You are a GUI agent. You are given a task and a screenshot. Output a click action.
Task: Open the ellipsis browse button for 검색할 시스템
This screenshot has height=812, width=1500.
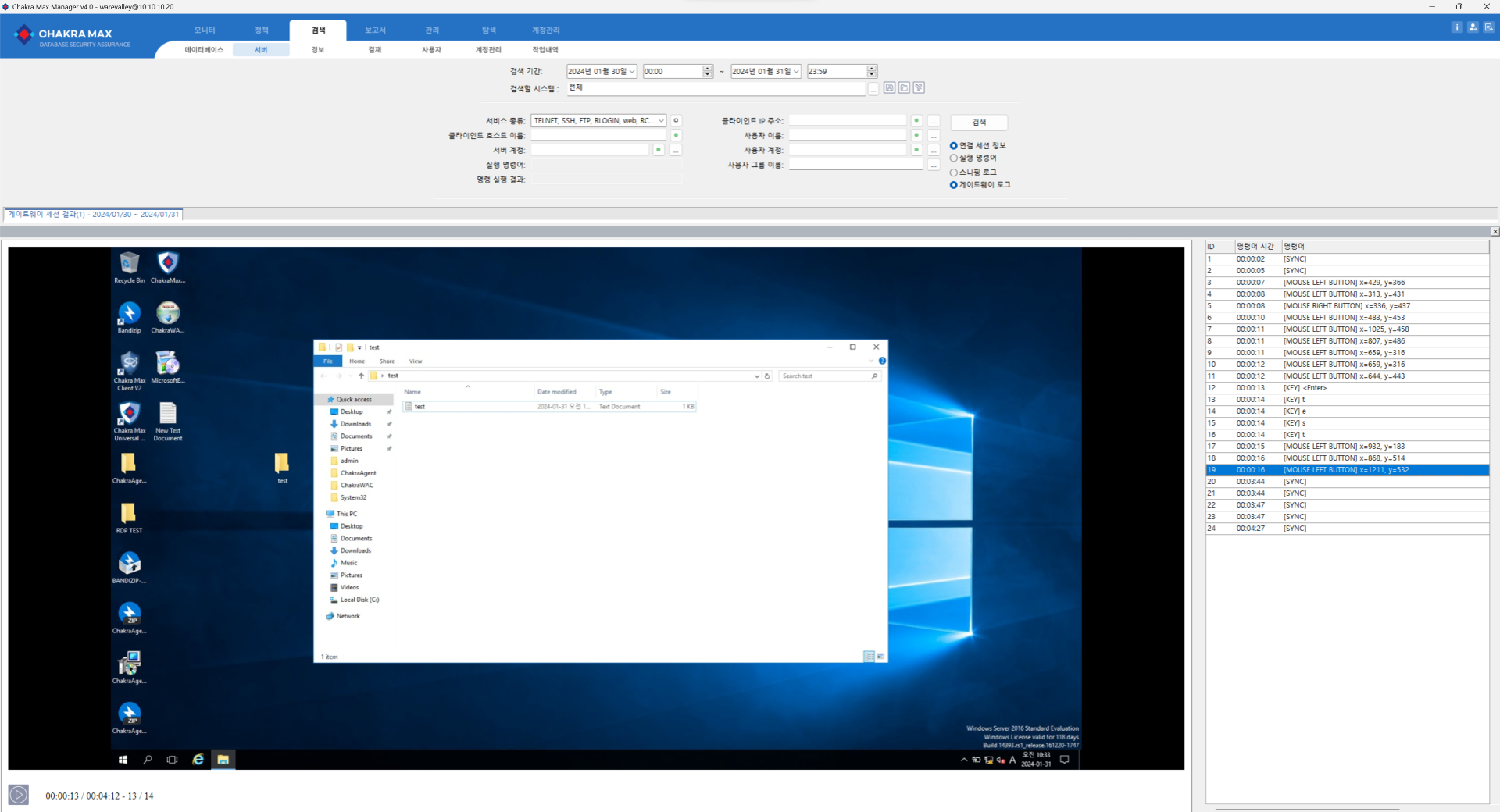point(873,89)
